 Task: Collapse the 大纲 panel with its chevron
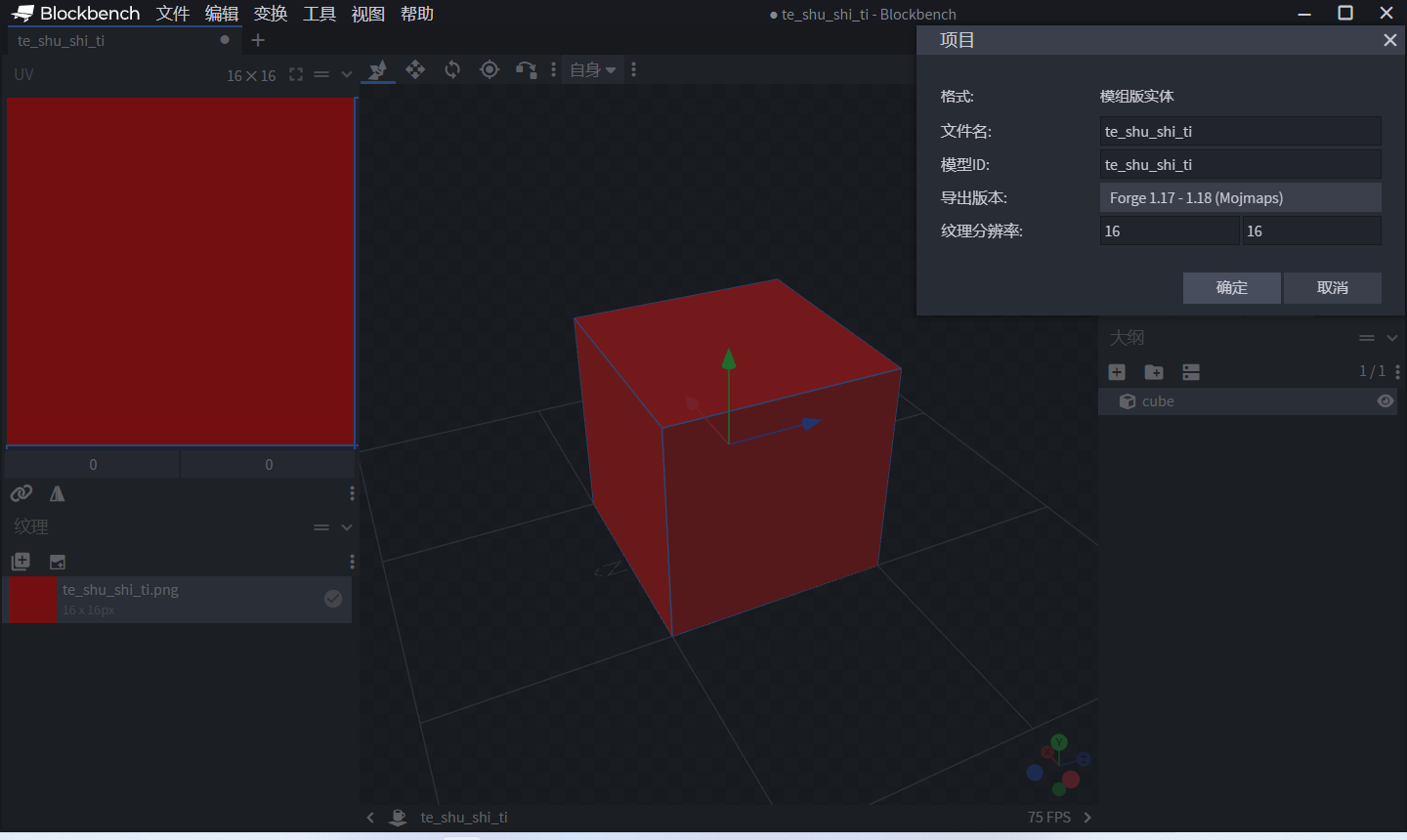[1392, 338]
